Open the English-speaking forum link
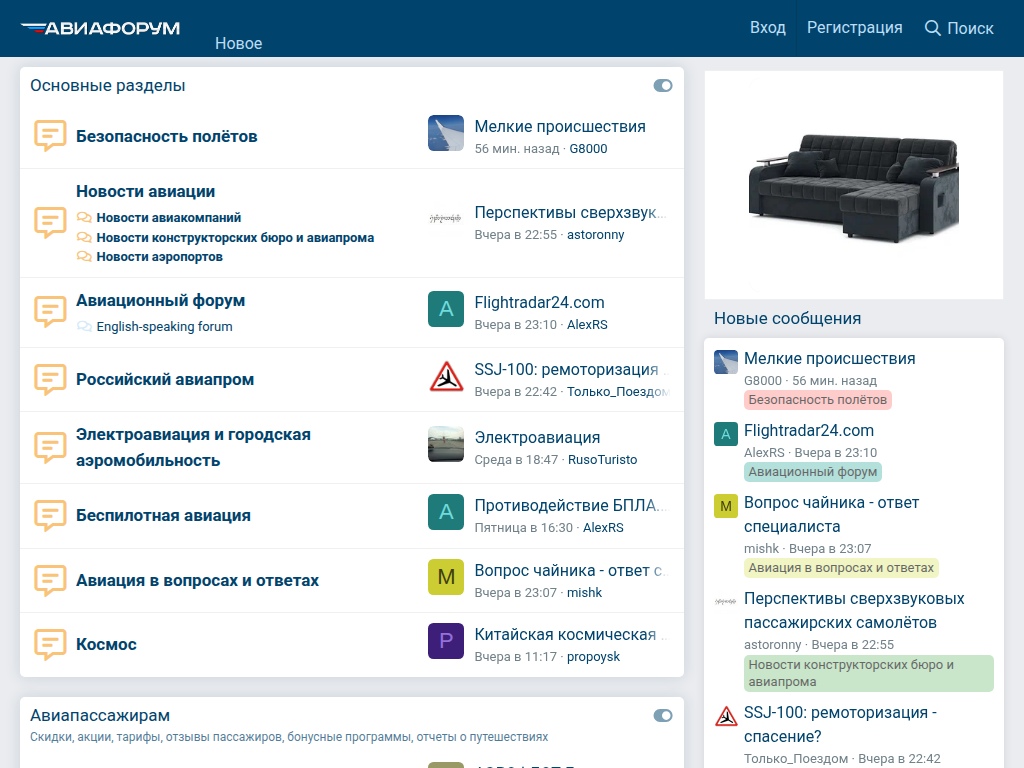Viewport: 1024px width, 768px height. 164,326
